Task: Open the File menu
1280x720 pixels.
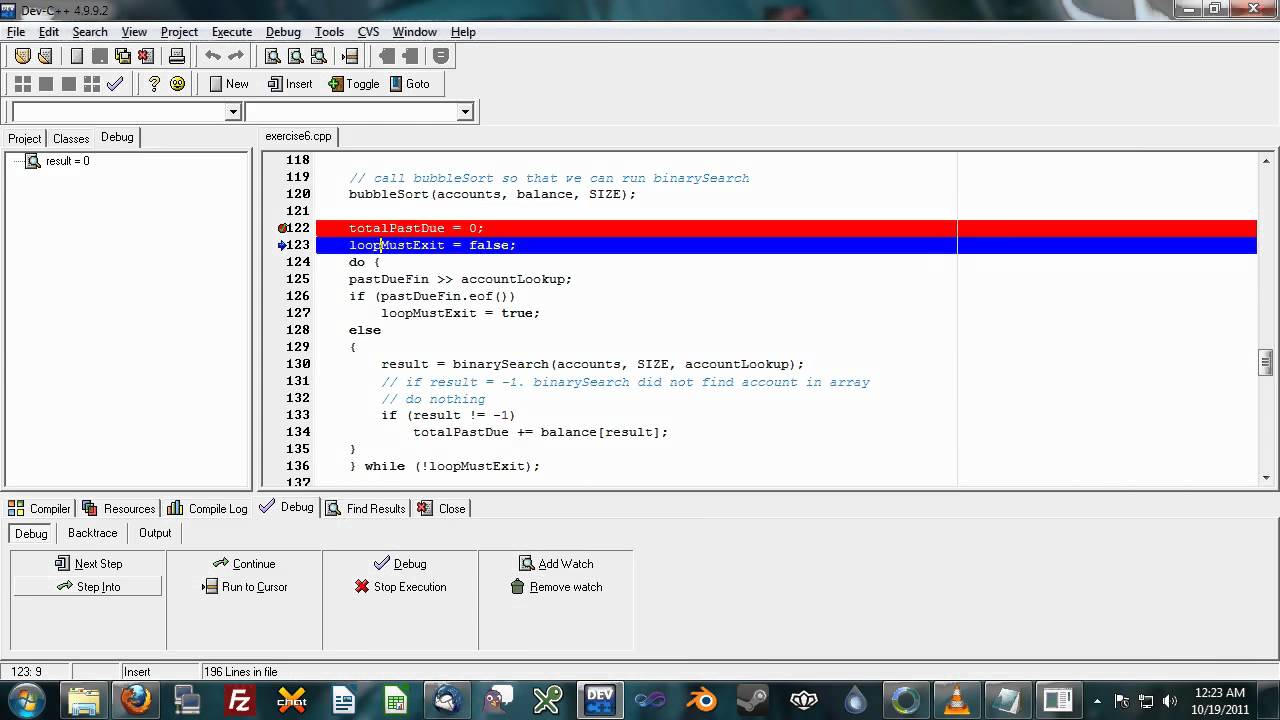Action: pyautogui.click(x=16, y=32)
